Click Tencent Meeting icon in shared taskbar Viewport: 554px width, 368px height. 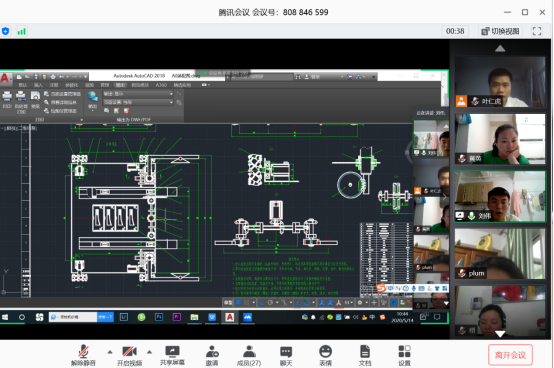click(247, 317)
